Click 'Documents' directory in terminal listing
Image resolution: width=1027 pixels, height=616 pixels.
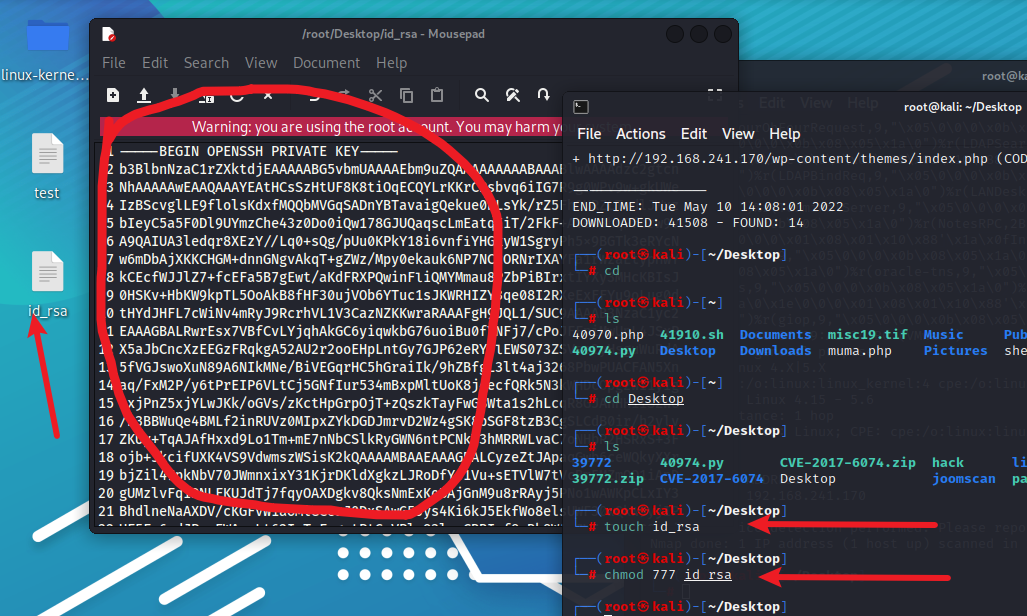coord(775,334)
